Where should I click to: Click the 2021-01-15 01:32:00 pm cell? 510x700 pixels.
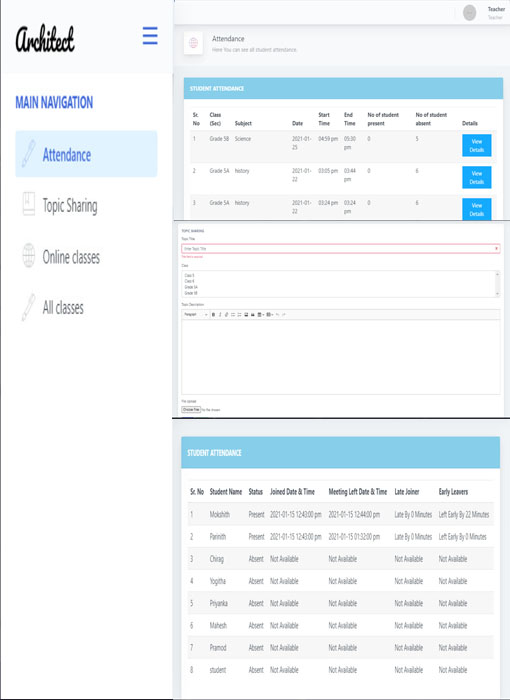[354, 537]
